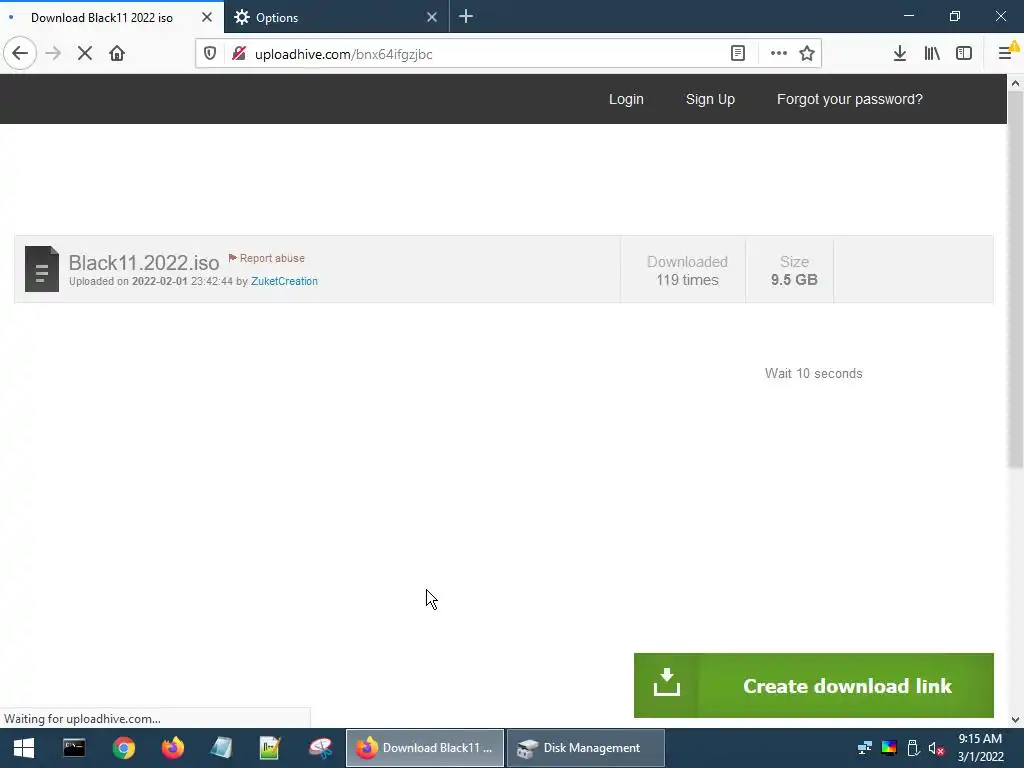Click the 'Wait 10 seconds' countdown text

814,374
